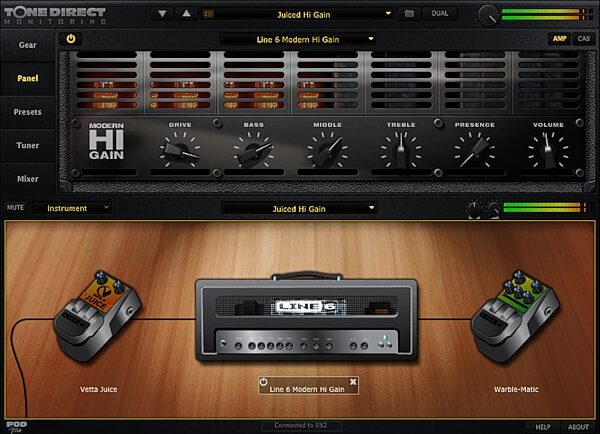This screenshot has height=434, width=600.
Task: Click the MIDDLE knob
Action: click(327, 151)
